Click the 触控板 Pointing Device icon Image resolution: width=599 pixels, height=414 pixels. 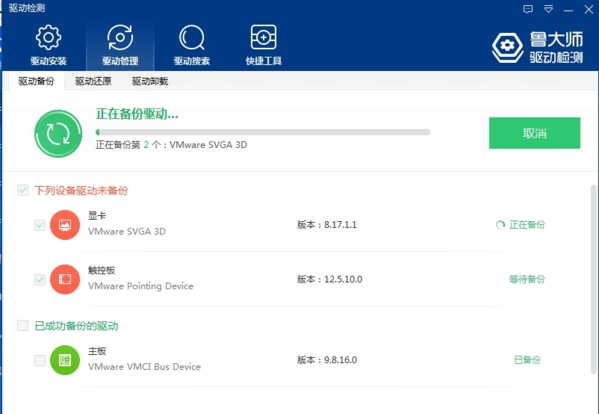pyautogui.click(x=65, y=279)
